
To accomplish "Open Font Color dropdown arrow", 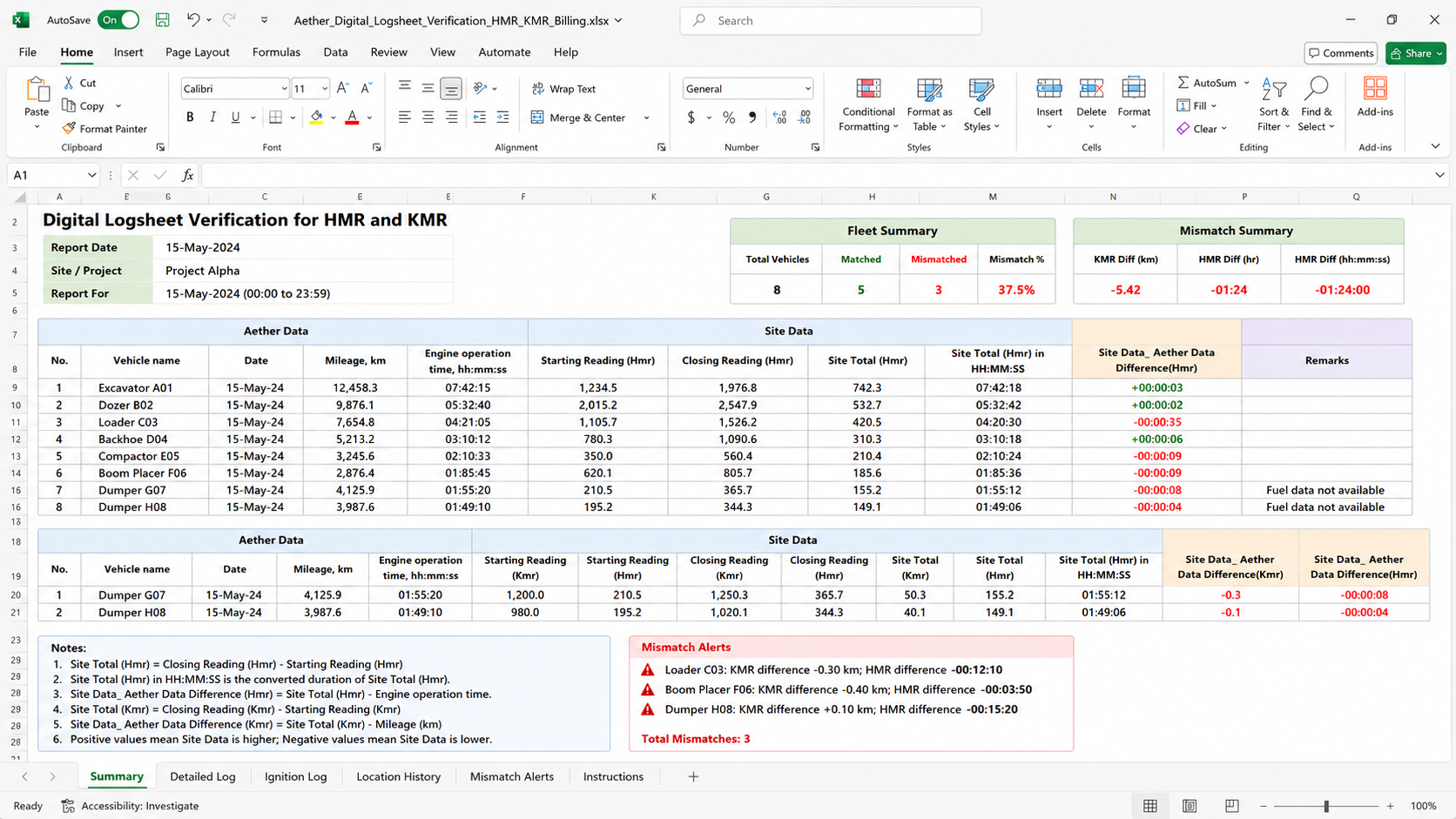I will click(369, 117).
